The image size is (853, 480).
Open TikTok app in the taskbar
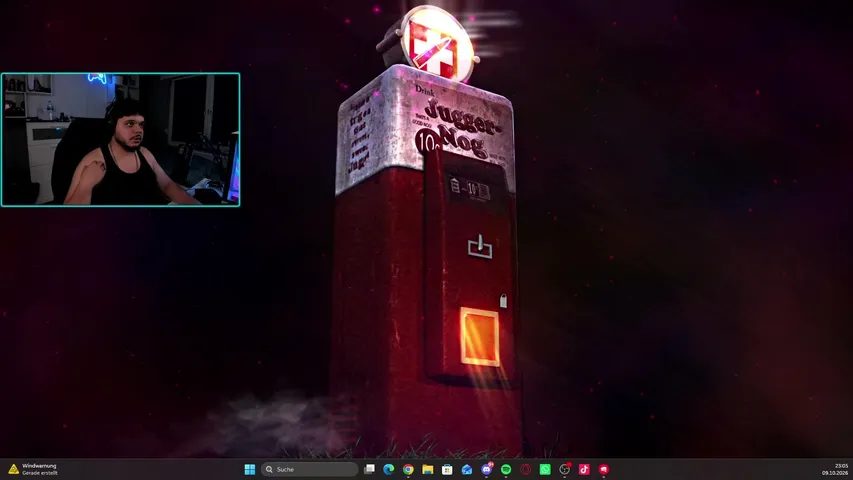[584, 469]
